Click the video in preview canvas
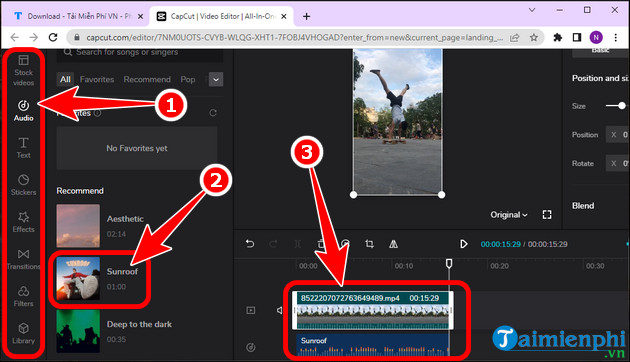630x362 pixels. click(x=397, y=122)
